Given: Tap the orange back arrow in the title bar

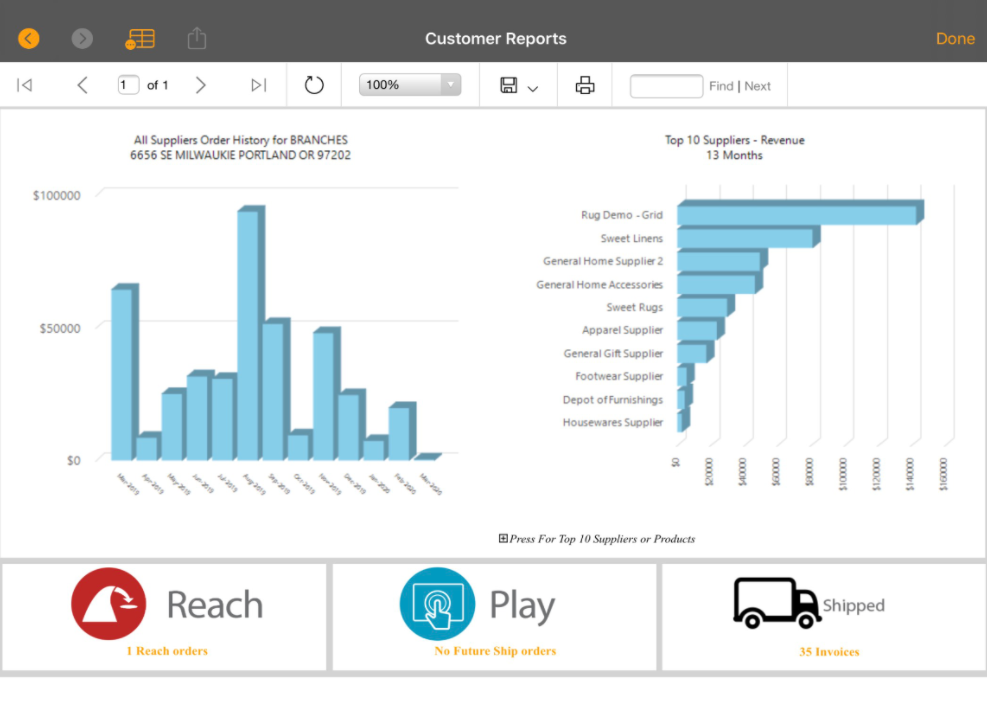Looking at the screenshot, I should coord(28,38).
